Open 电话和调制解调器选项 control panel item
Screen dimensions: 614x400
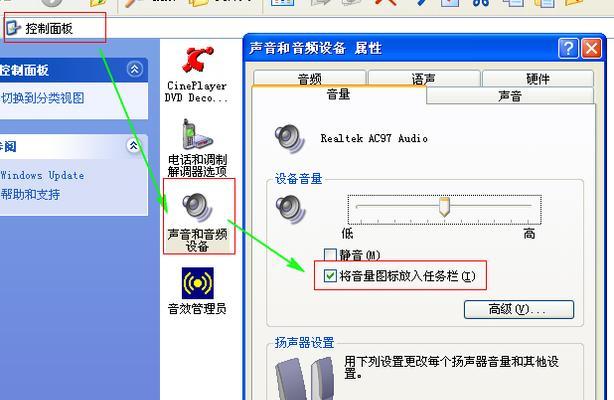(x=196, y=135)
